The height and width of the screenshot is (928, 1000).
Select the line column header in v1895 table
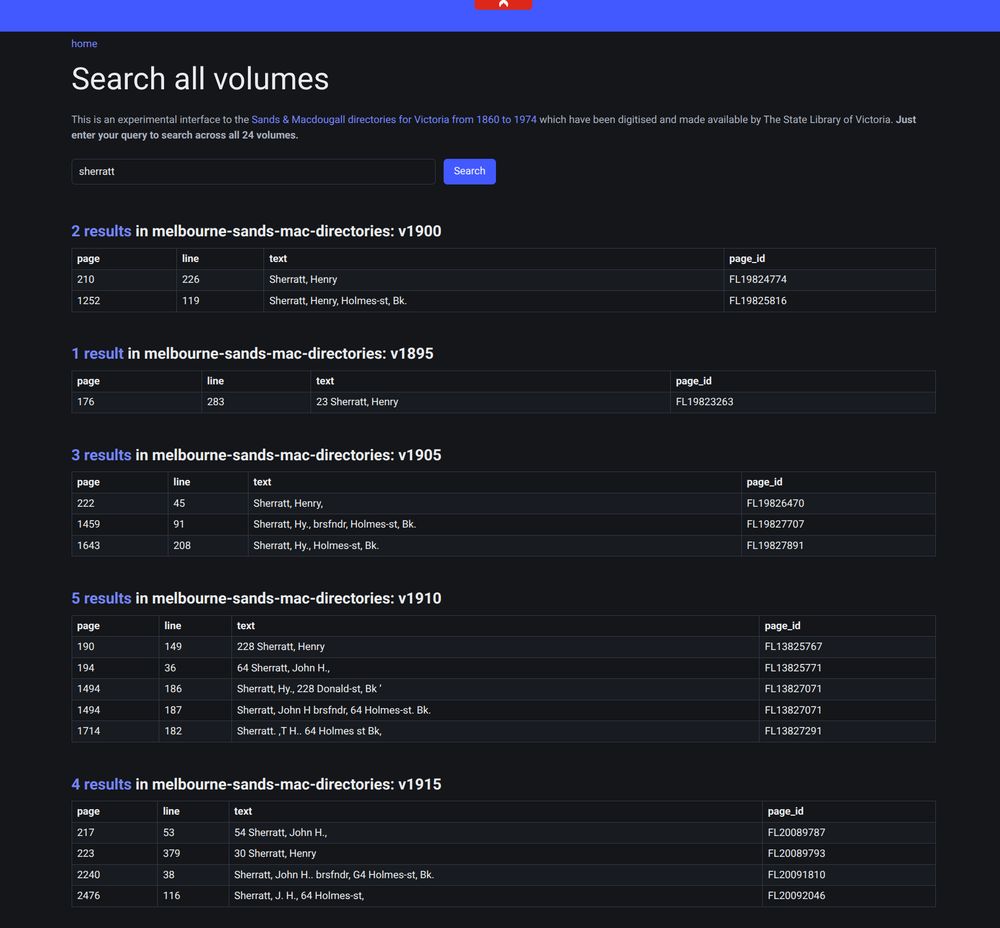coord(211,380)
